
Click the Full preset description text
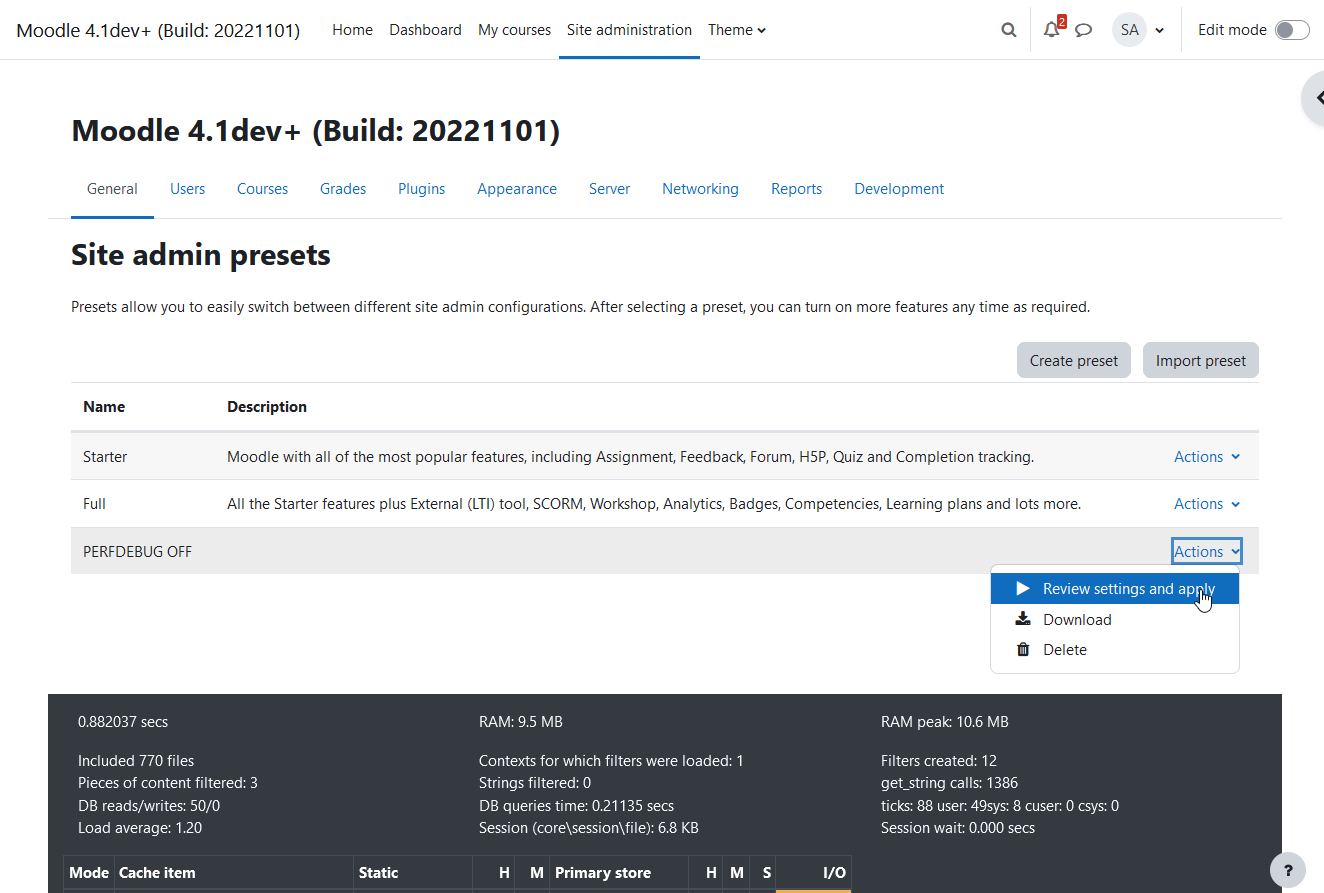[x=654, y=504]
